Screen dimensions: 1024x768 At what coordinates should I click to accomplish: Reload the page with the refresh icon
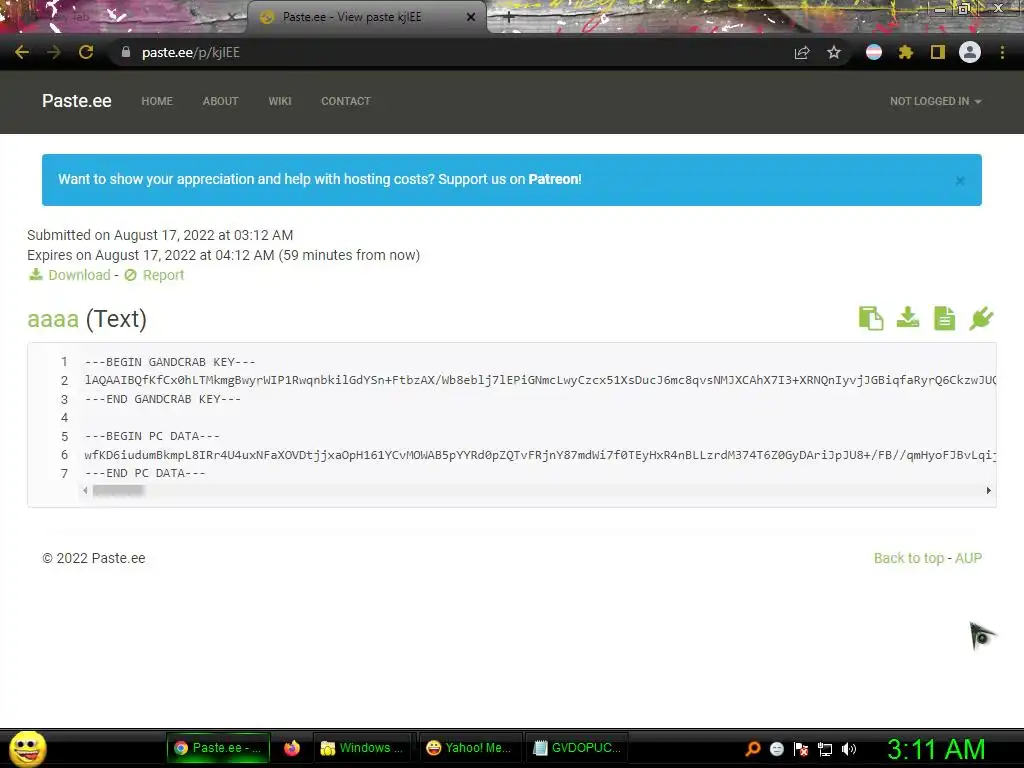point(86,52)
